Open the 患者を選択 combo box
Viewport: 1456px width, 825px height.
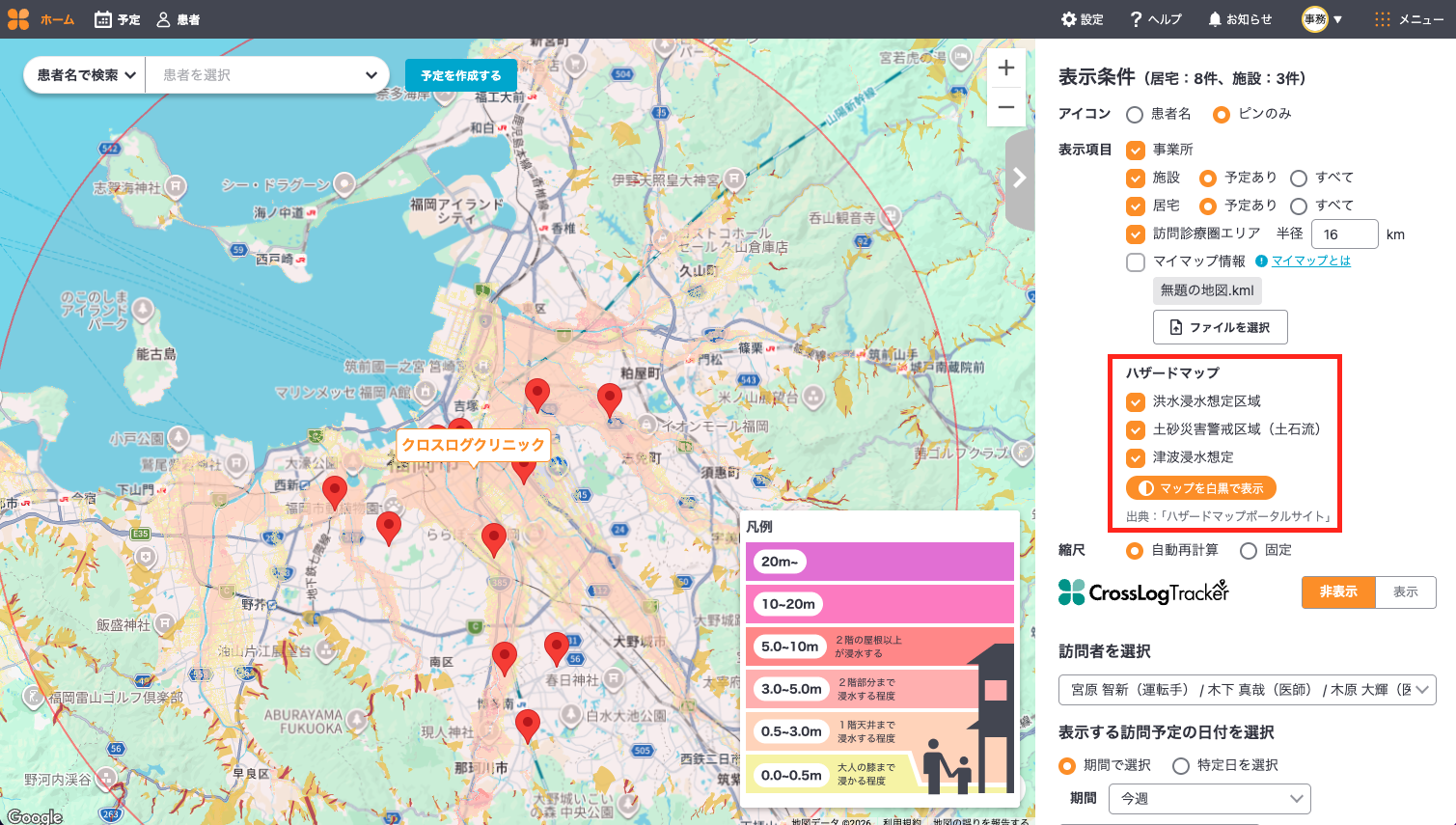268,75
